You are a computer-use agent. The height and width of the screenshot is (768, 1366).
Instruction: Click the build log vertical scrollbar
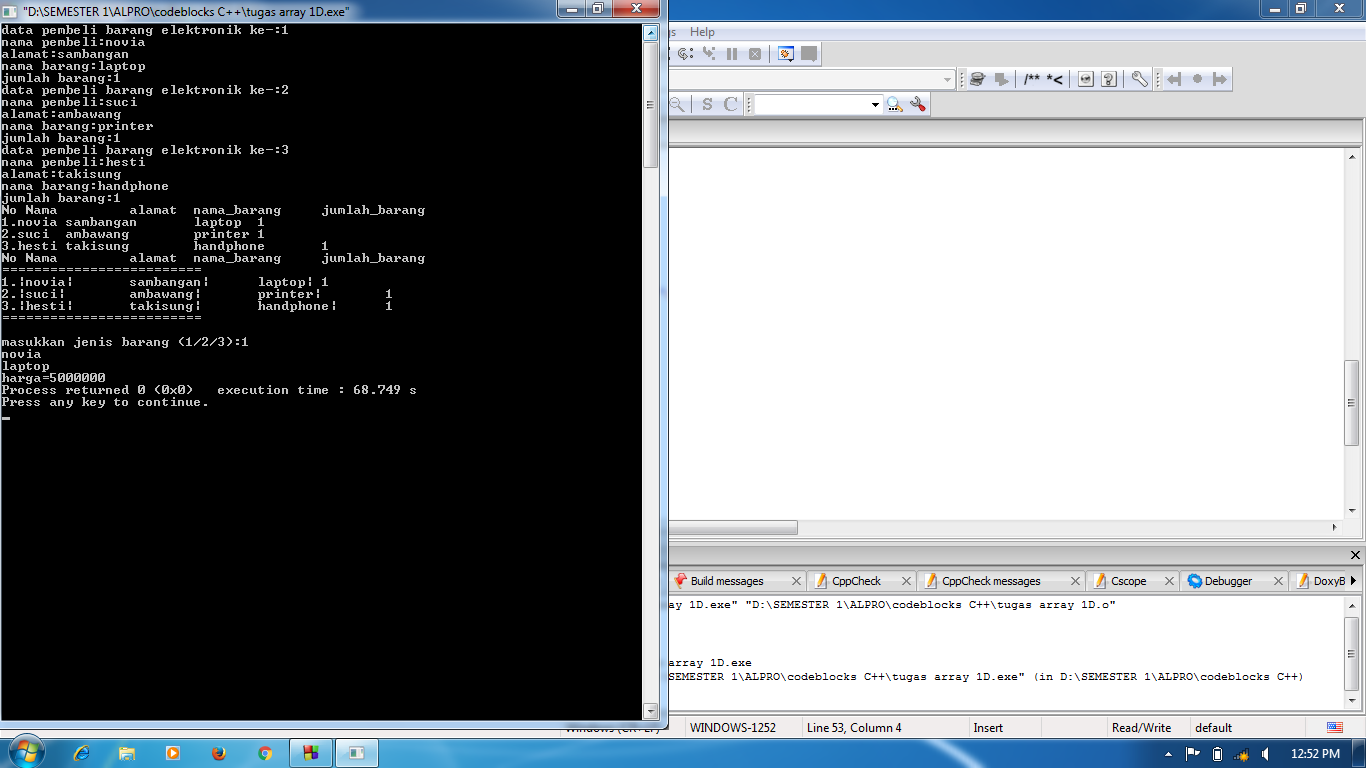pyautogui.click(x=1352, y=652)
